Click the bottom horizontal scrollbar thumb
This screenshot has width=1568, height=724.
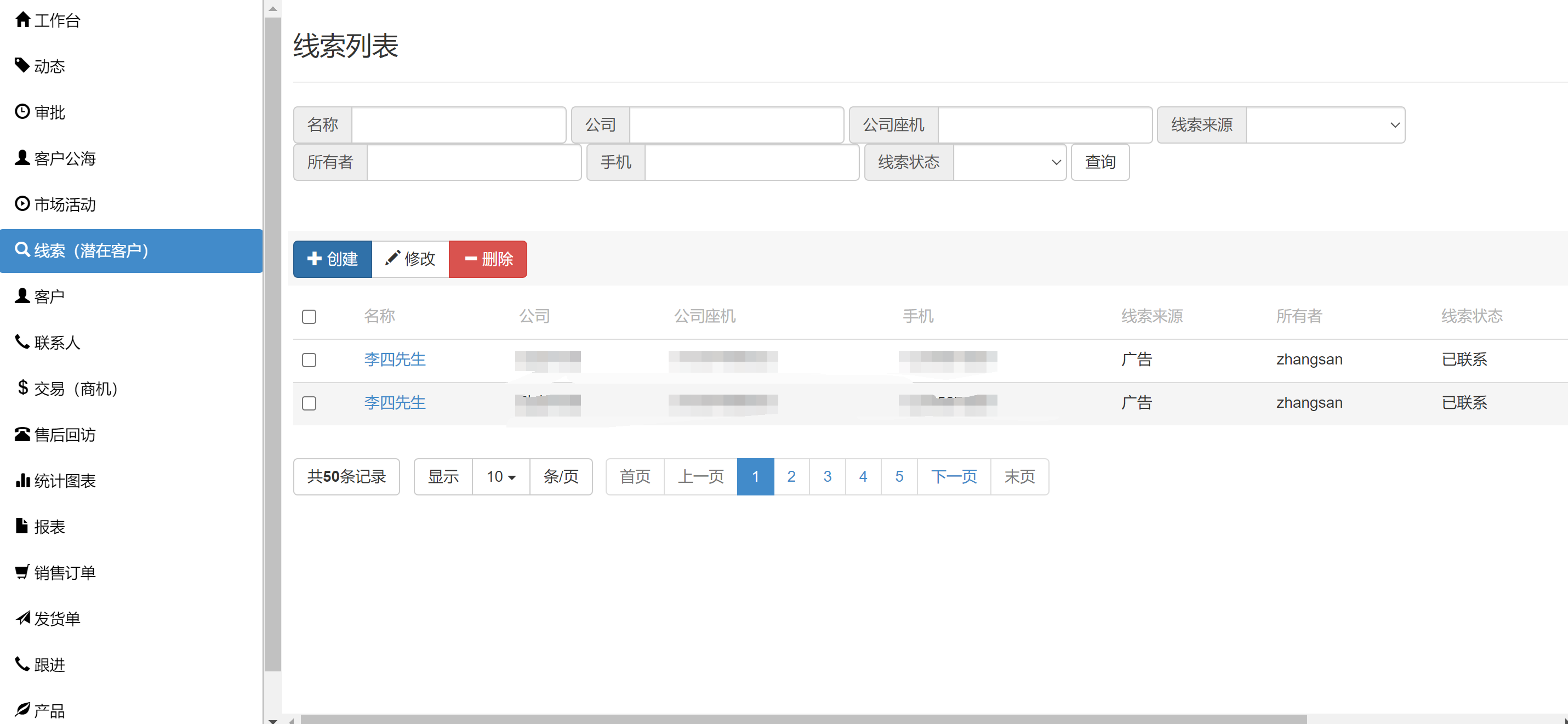tap(803, 719)
